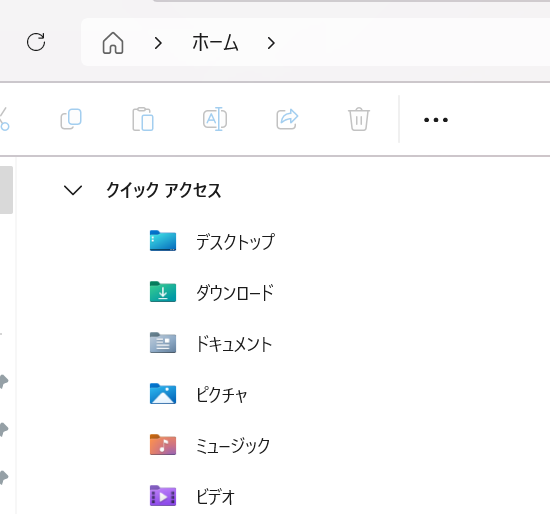Click the ミュージック folder icon
550x514 pixels.
(163, 445)
